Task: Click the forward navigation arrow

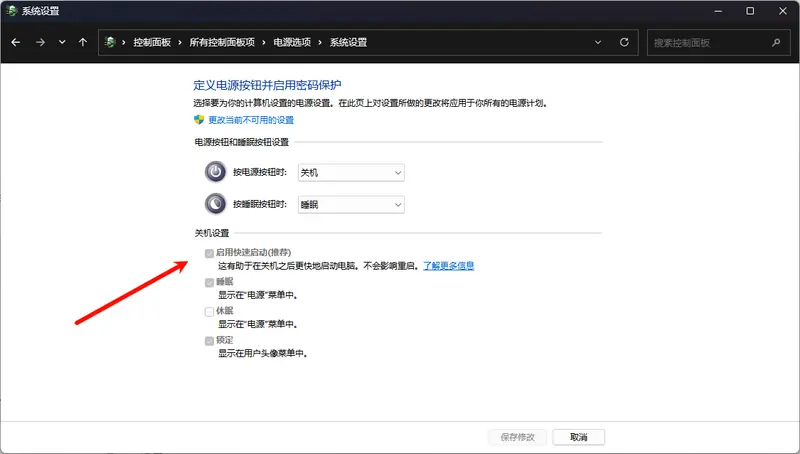Action: click(40, 42)
